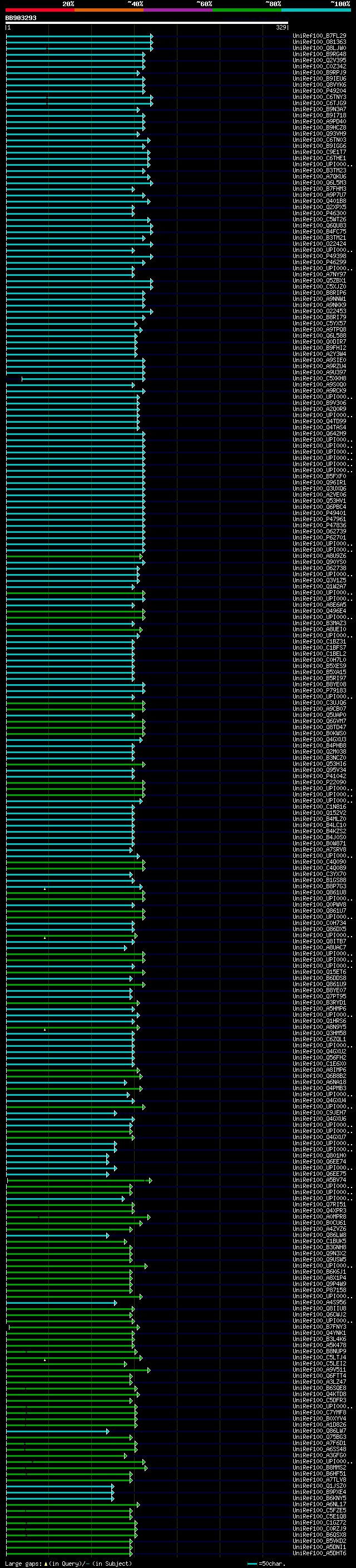
Task: Select hit UniRef100_Q7RI51
Action: pos(319,1205)
